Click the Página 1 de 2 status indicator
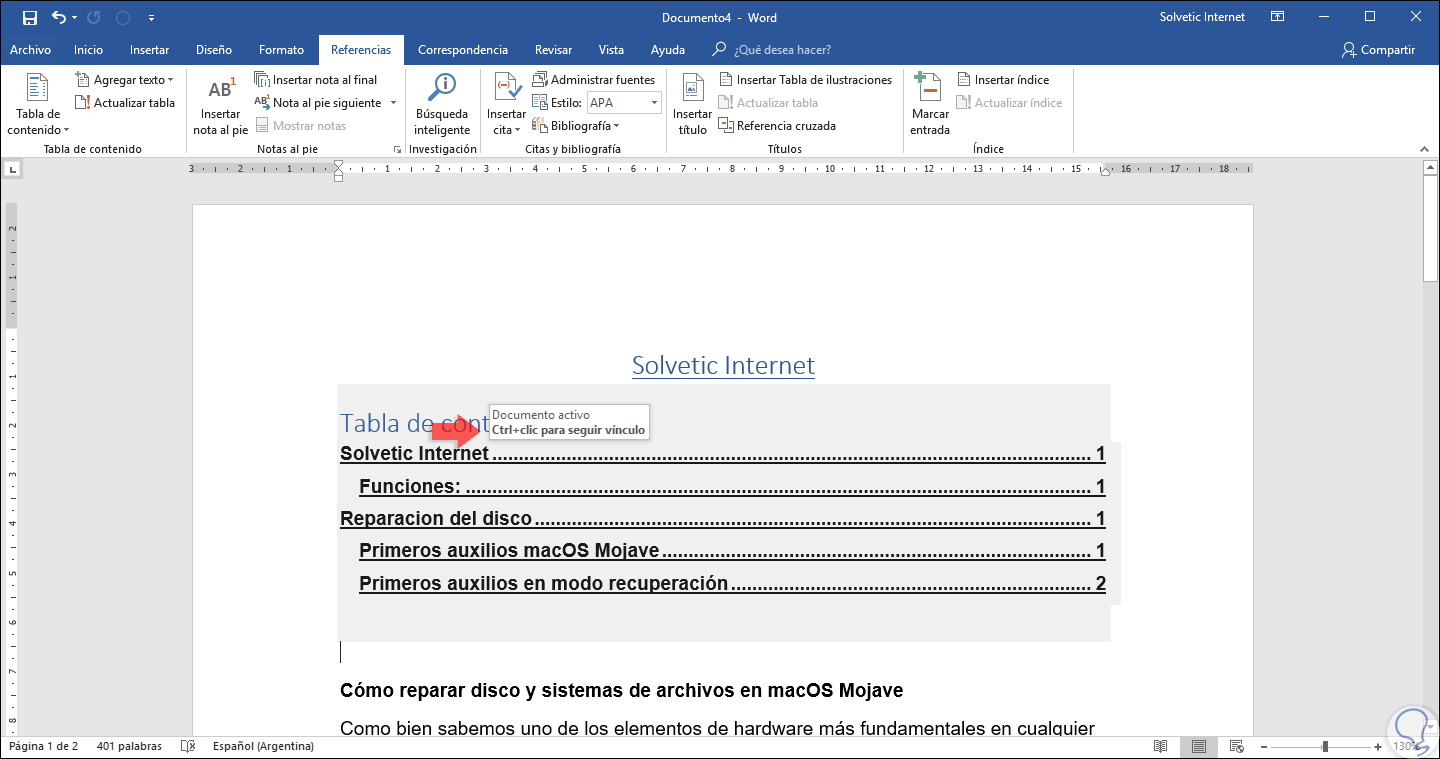 (42, 746)
